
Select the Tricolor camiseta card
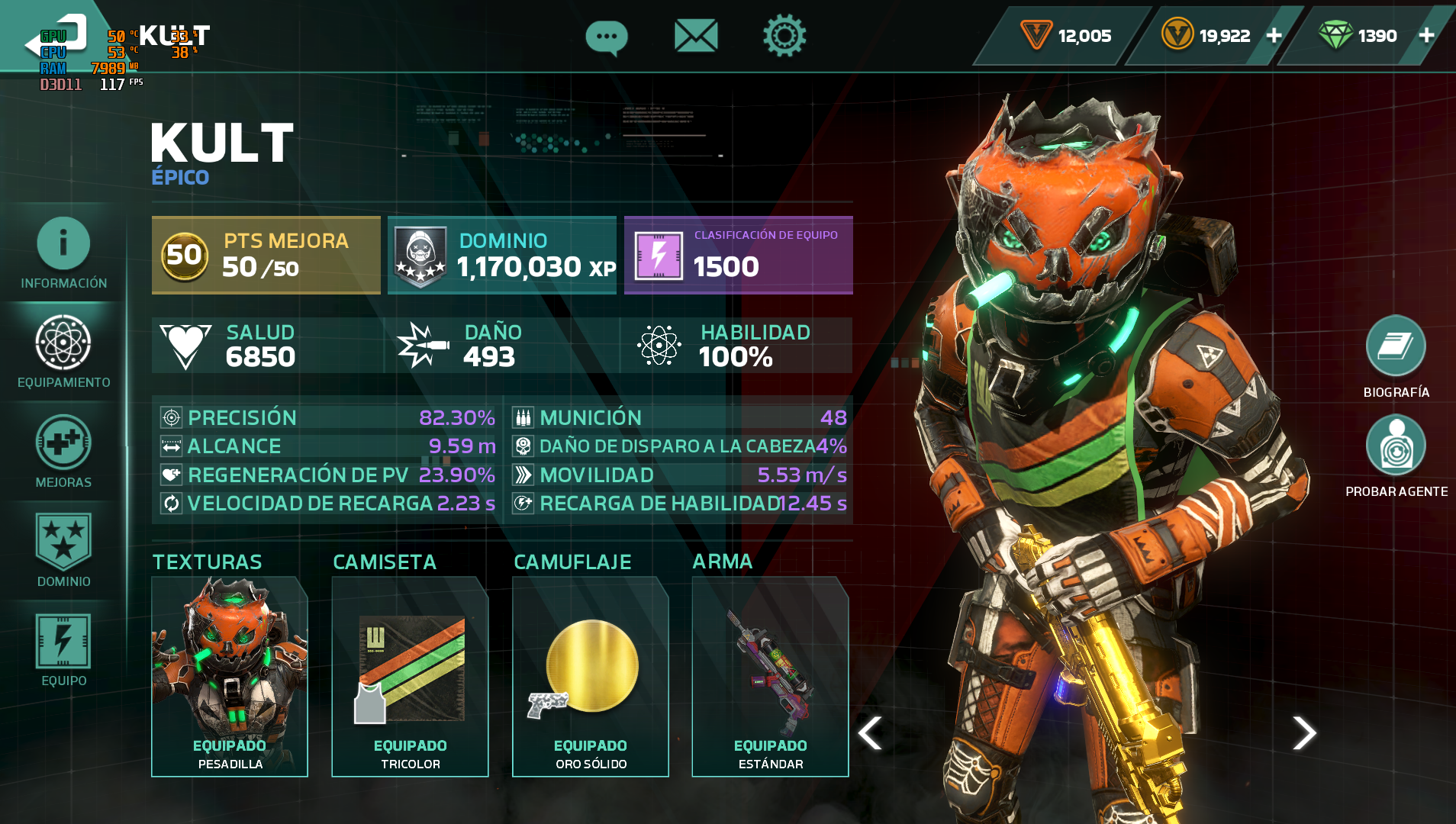pos(410,677)
